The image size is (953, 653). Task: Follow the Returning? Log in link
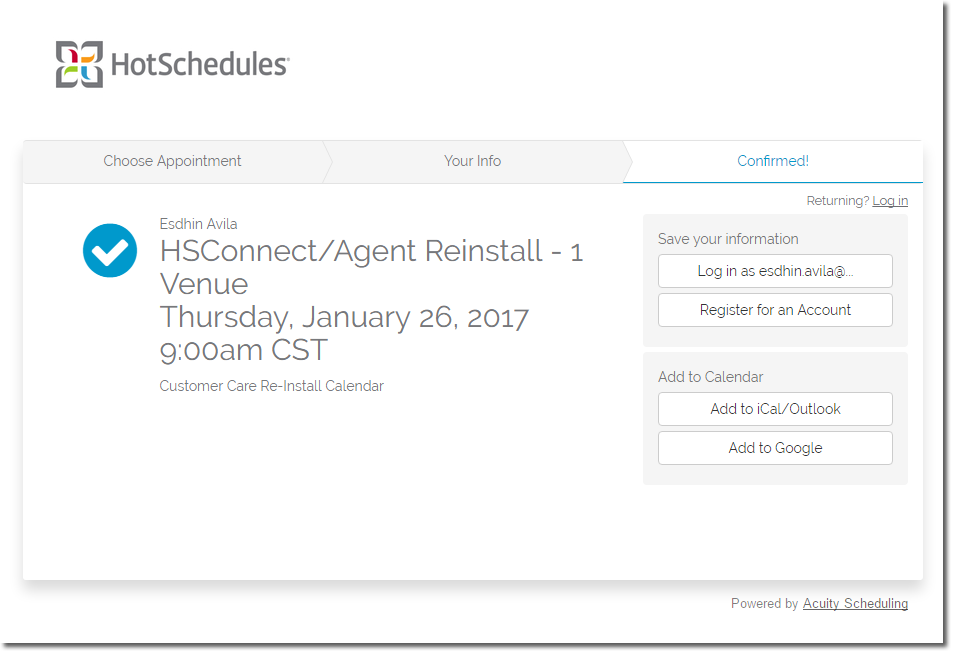[889, 201]
